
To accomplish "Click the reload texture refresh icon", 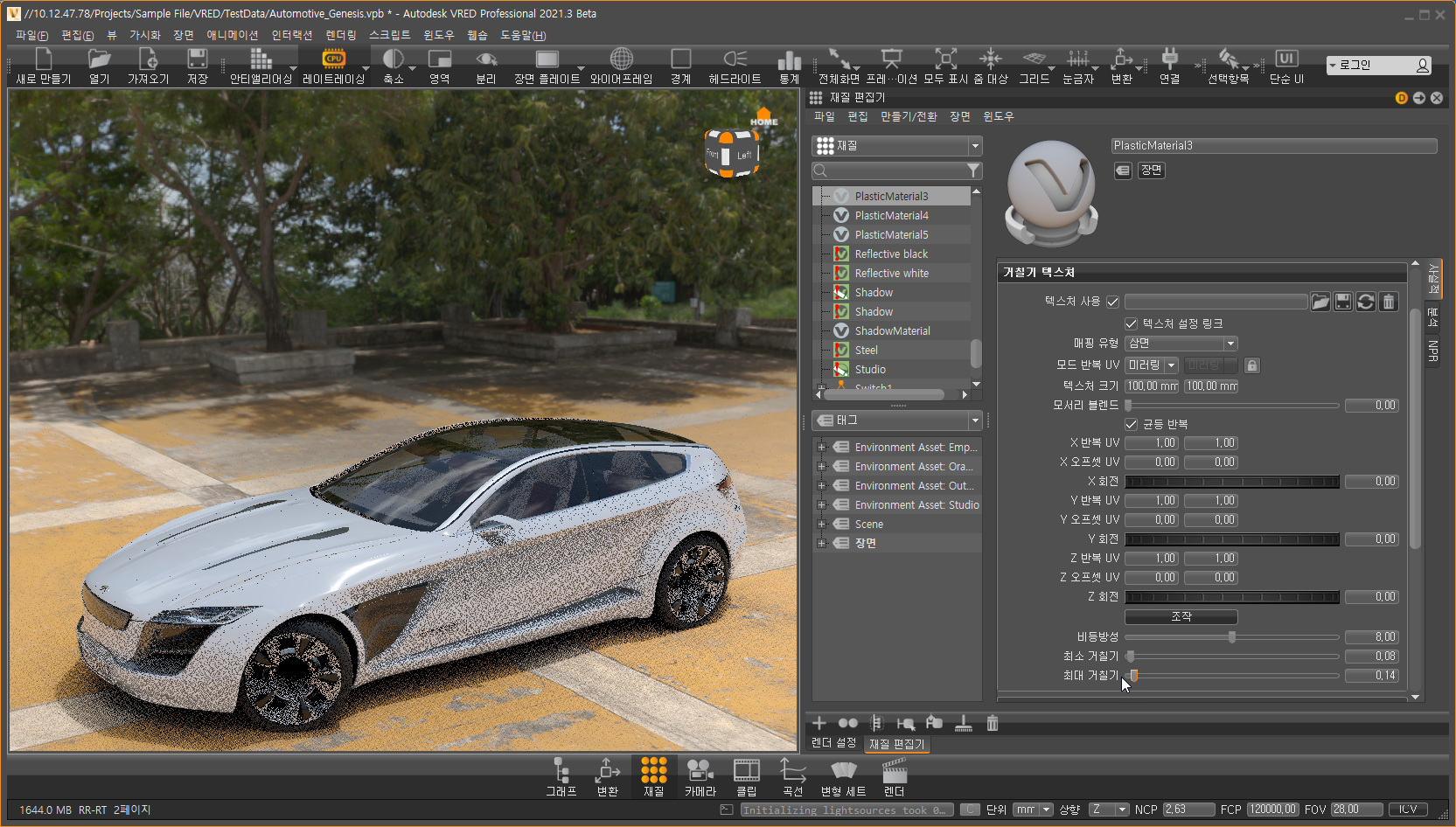I will (x=1366, y=302).
